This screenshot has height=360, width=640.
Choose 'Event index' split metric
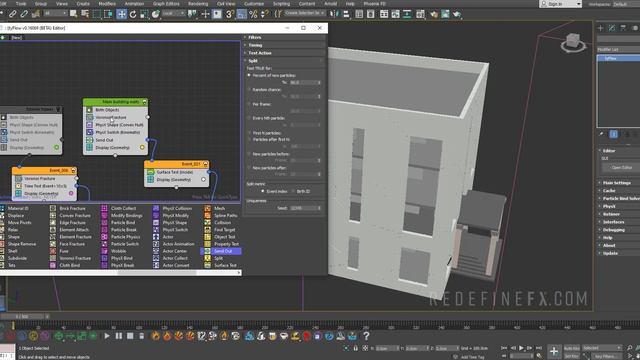tap(274, 191)
